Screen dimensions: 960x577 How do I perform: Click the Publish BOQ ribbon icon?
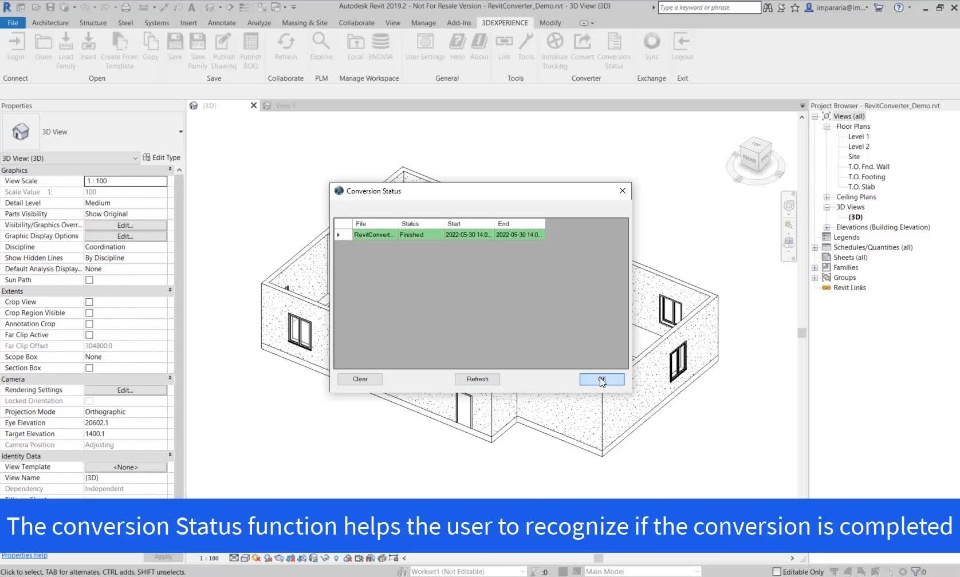(x=250, y=50)
